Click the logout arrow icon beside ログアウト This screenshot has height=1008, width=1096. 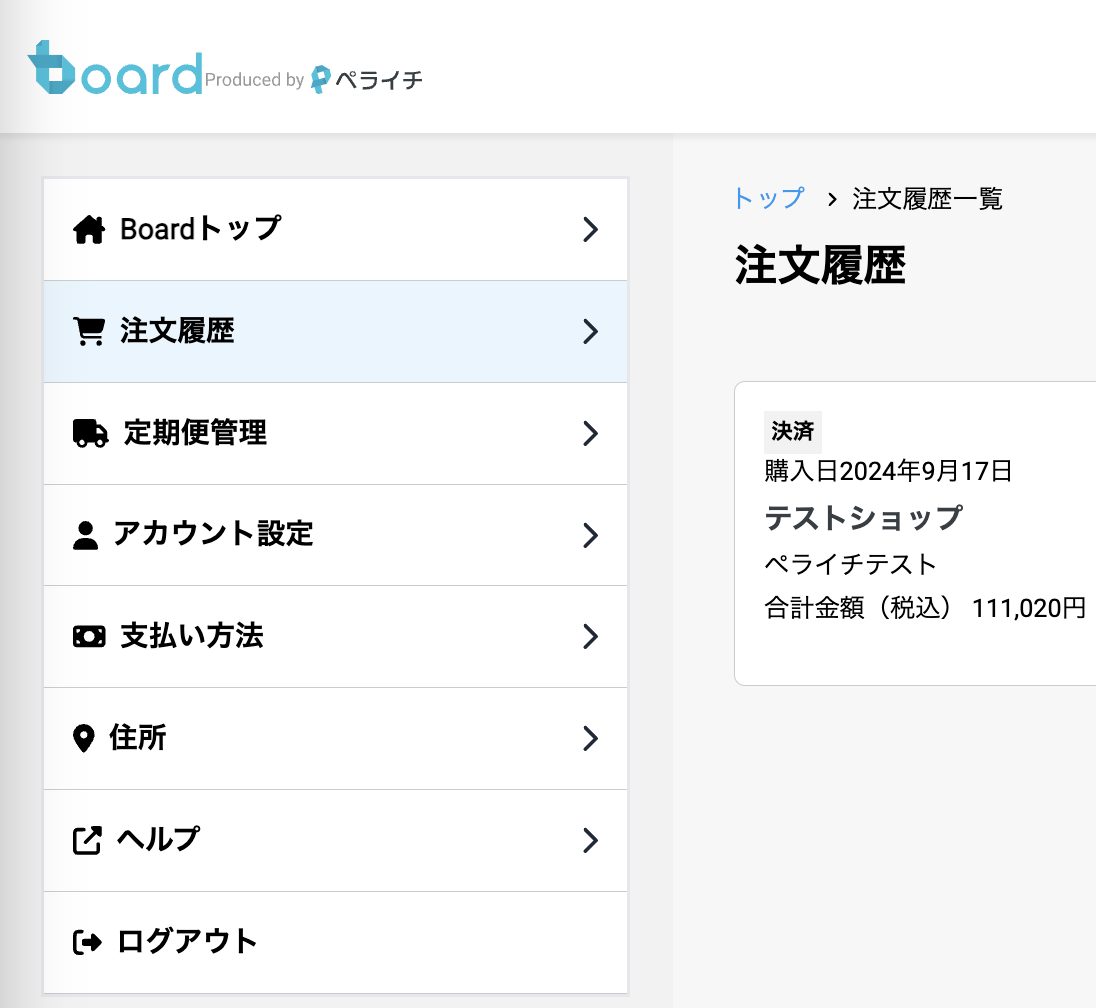(88, 942)
